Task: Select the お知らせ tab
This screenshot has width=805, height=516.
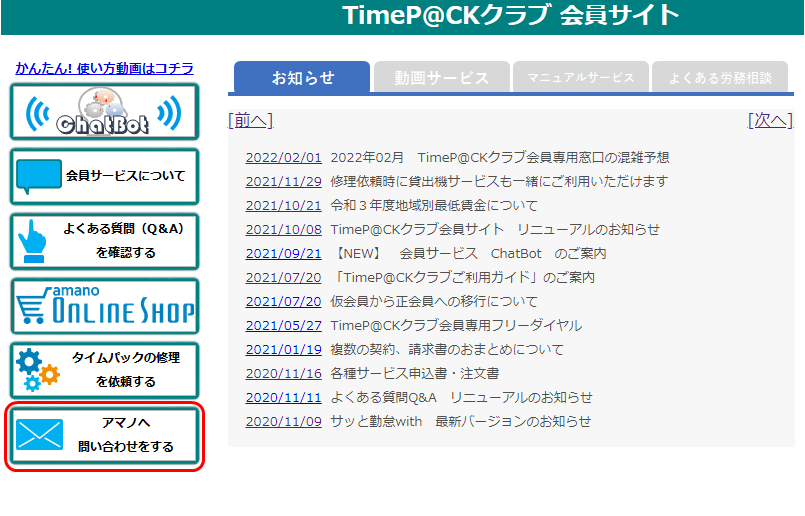Action: pyautogui.click(x=302, y=77)
